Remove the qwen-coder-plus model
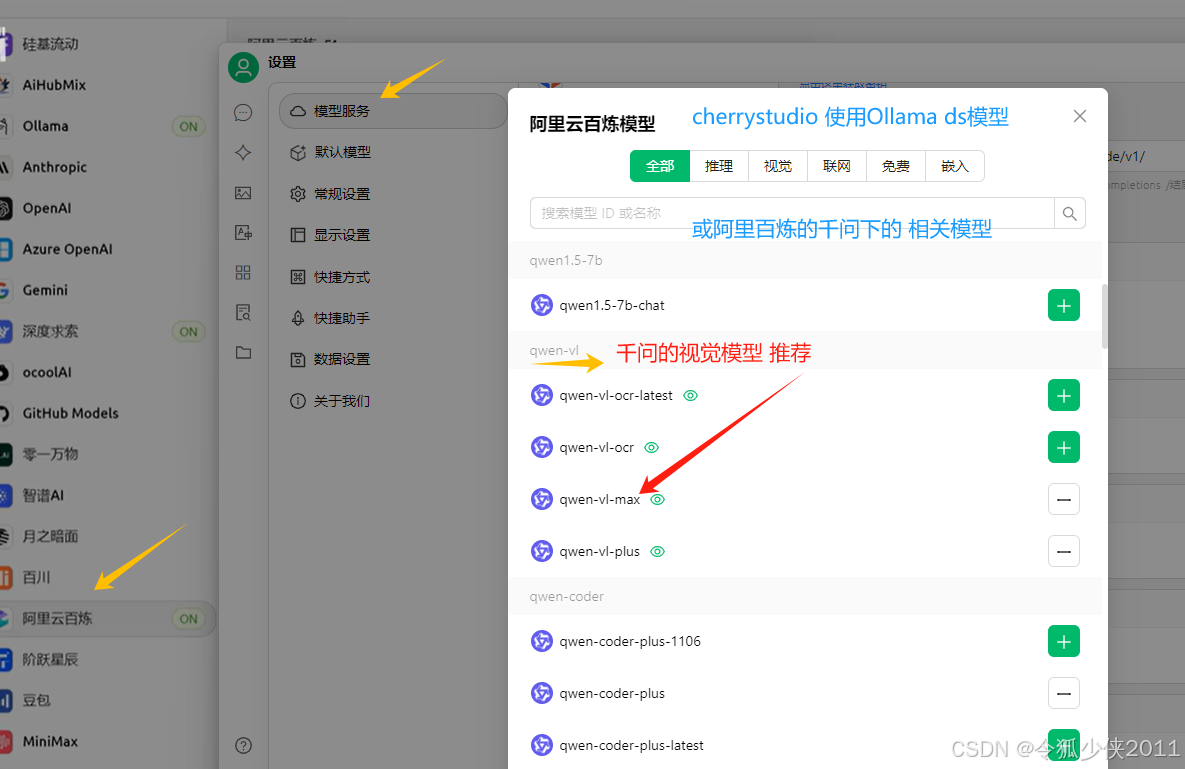This screenshot has width=1185, height=769. pos(1063,693)
